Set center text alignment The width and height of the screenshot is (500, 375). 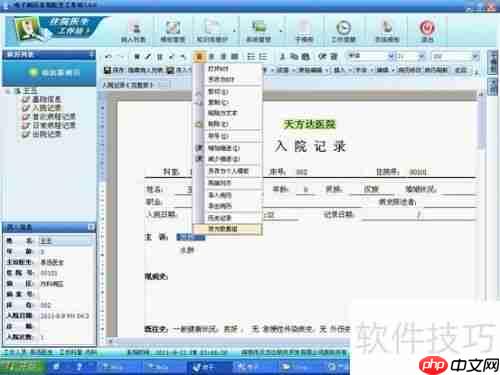coord(211,57)
